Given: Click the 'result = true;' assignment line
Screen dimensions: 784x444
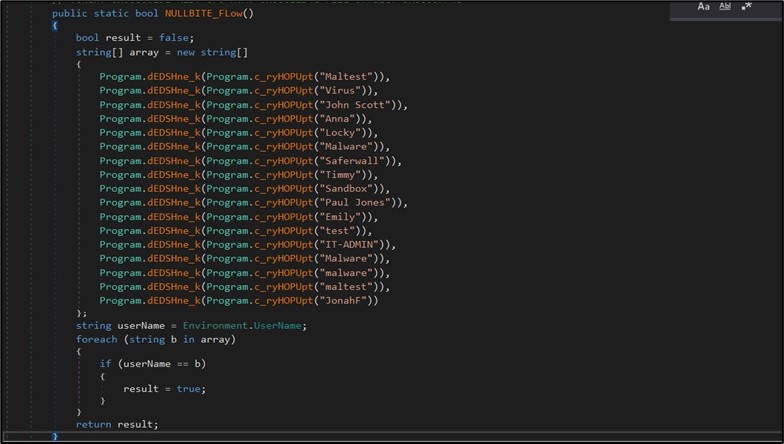Looking at the screenshot, I should [x=164, y=389].
